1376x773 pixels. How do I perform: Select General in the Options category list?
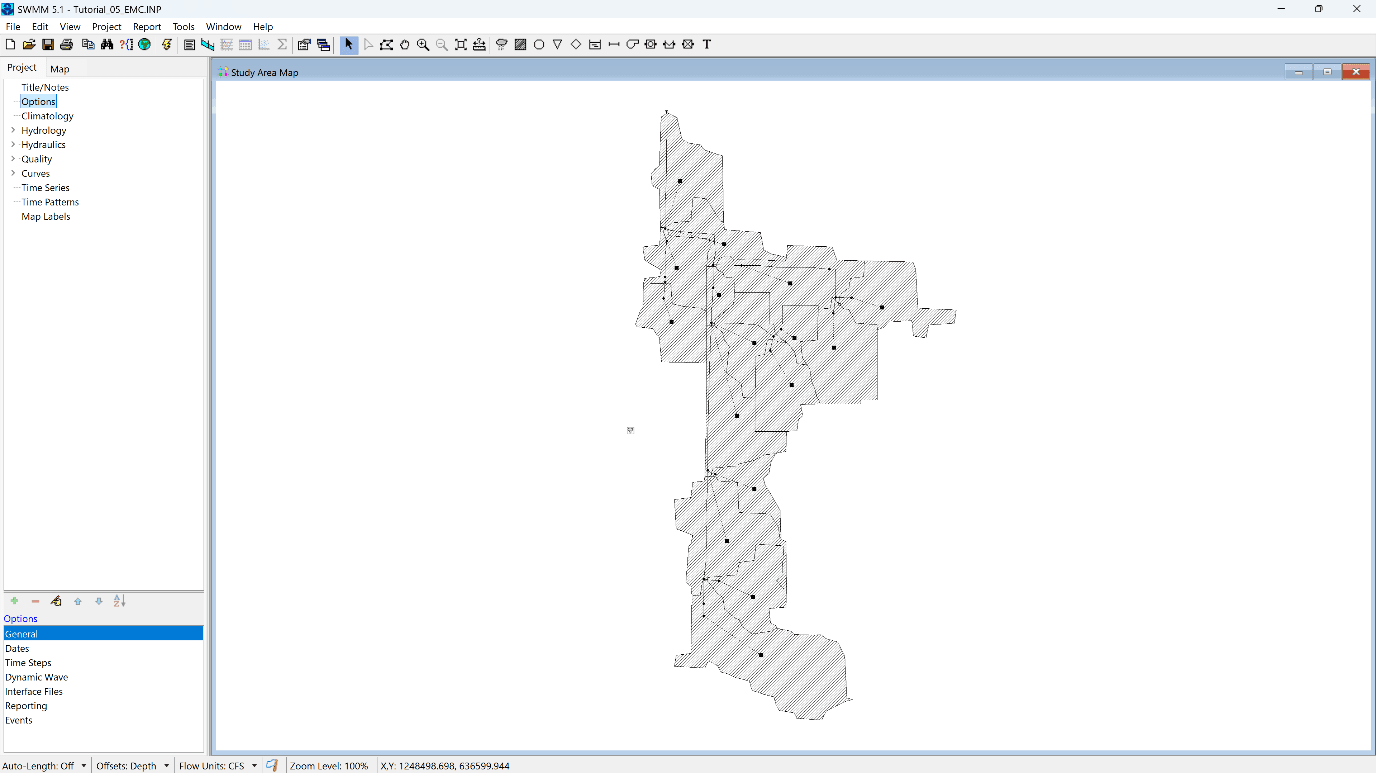[21, 633]
